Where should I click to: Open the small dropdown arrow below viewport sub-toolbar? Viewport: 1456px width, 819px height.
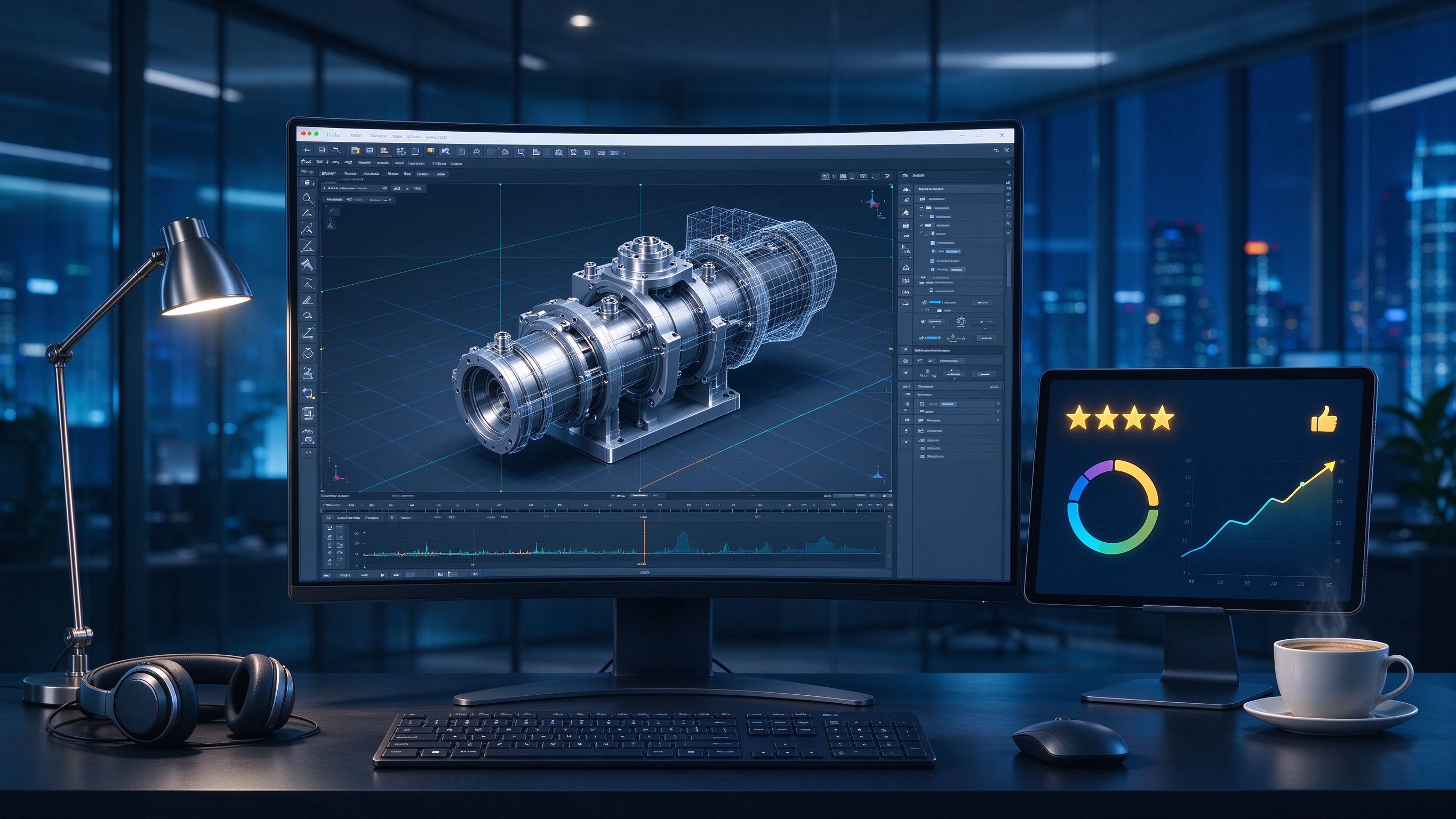[x=390, y=199]
